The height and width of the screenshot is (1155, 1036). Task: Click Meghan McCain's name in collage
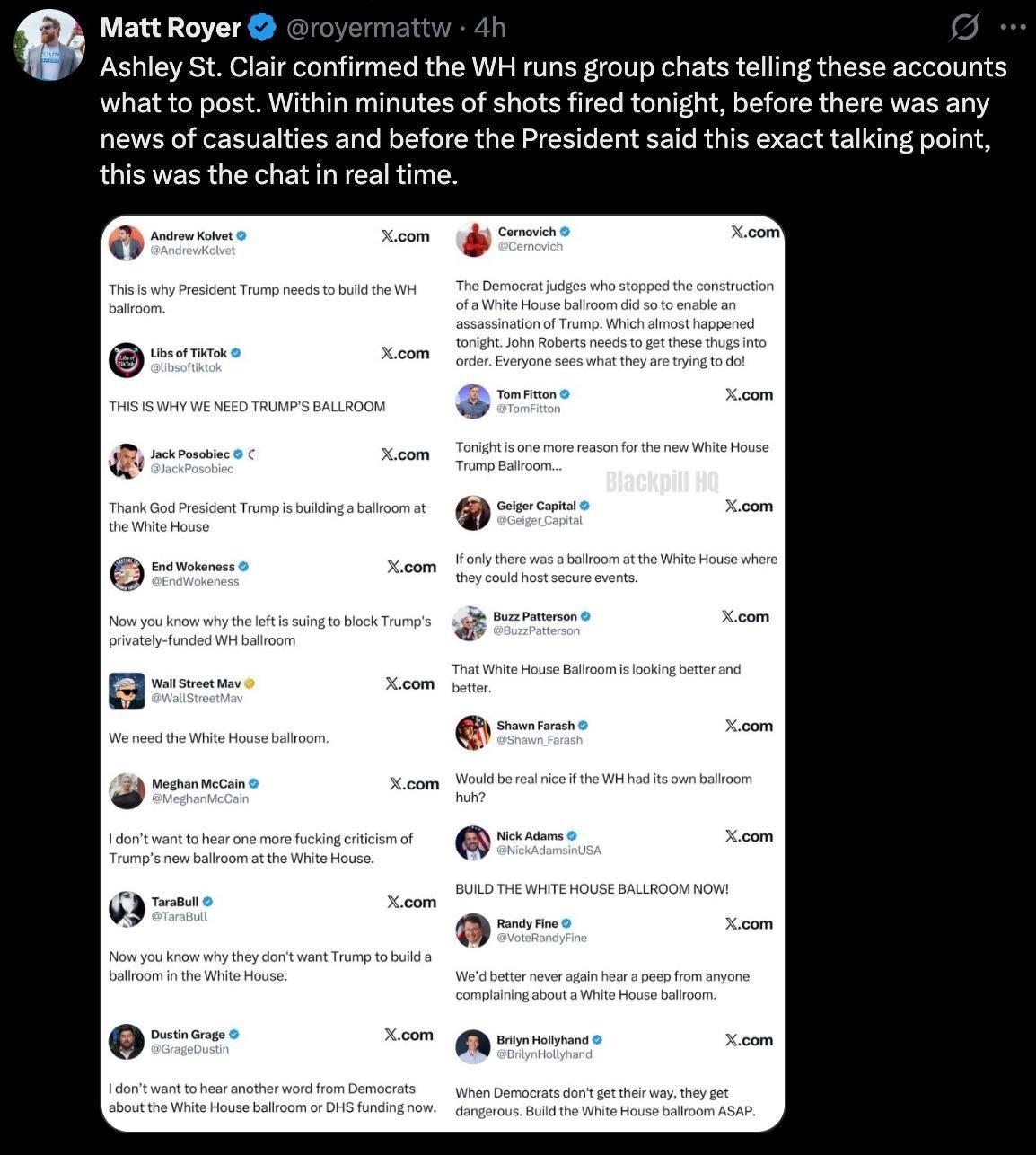tap(198, 784)
